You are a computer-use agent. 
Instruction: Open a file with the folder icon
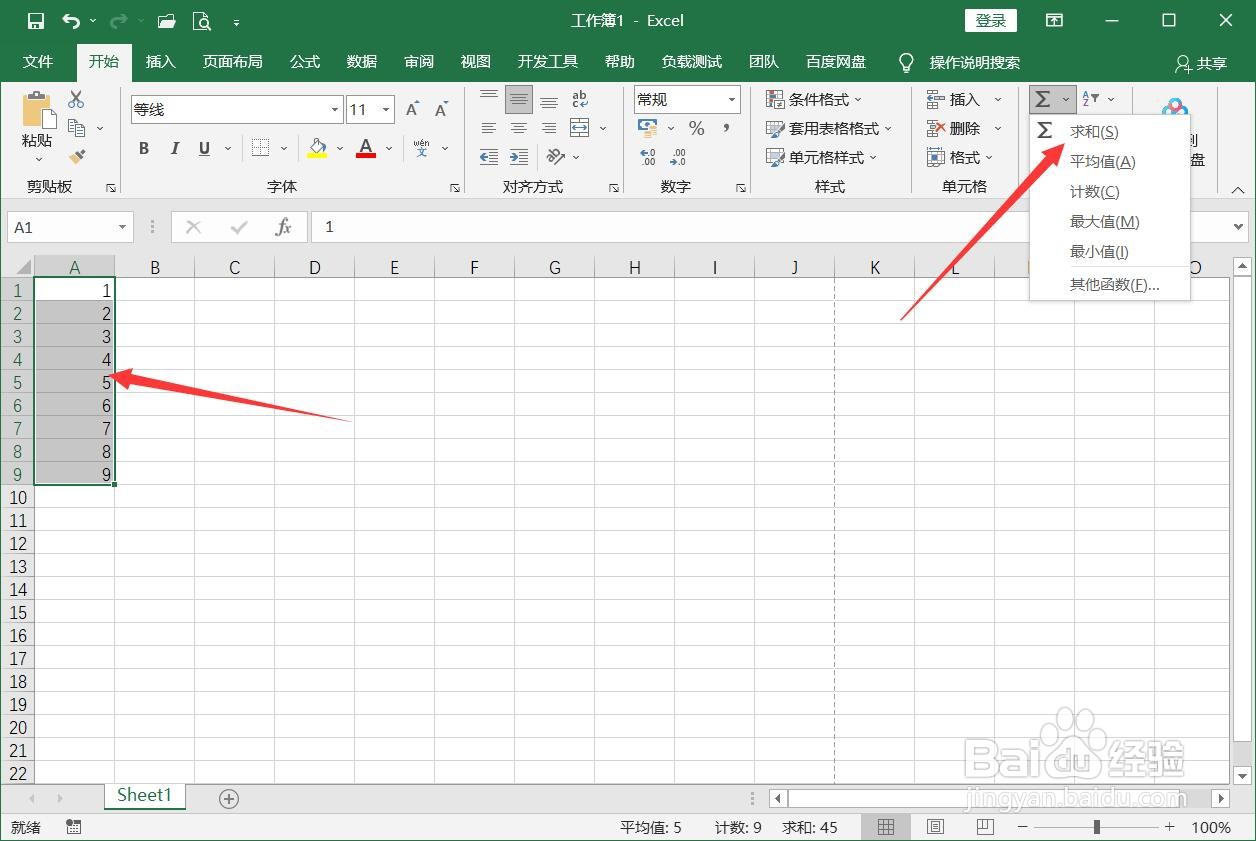point(167,20)
